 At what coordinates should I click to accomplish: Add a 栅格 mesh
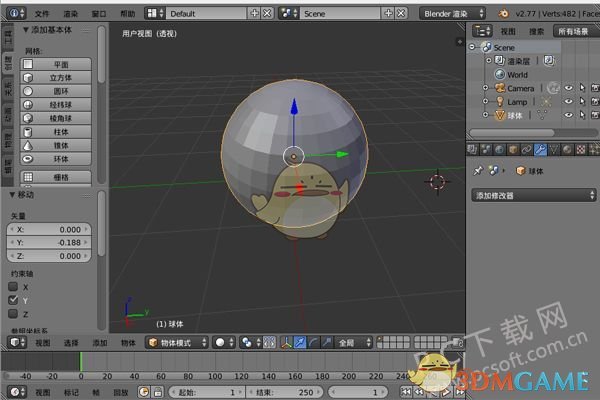(x=56, y=177)
